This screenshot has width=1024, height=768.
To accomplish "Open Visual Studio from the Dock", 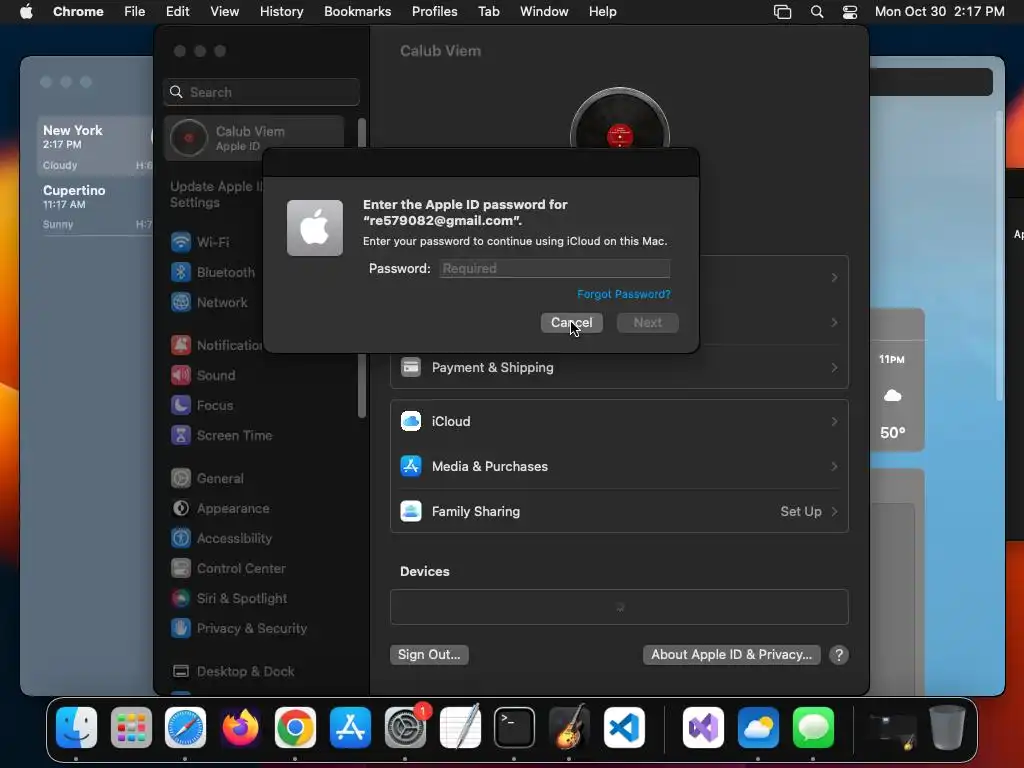I will click(x=703, y=728).
